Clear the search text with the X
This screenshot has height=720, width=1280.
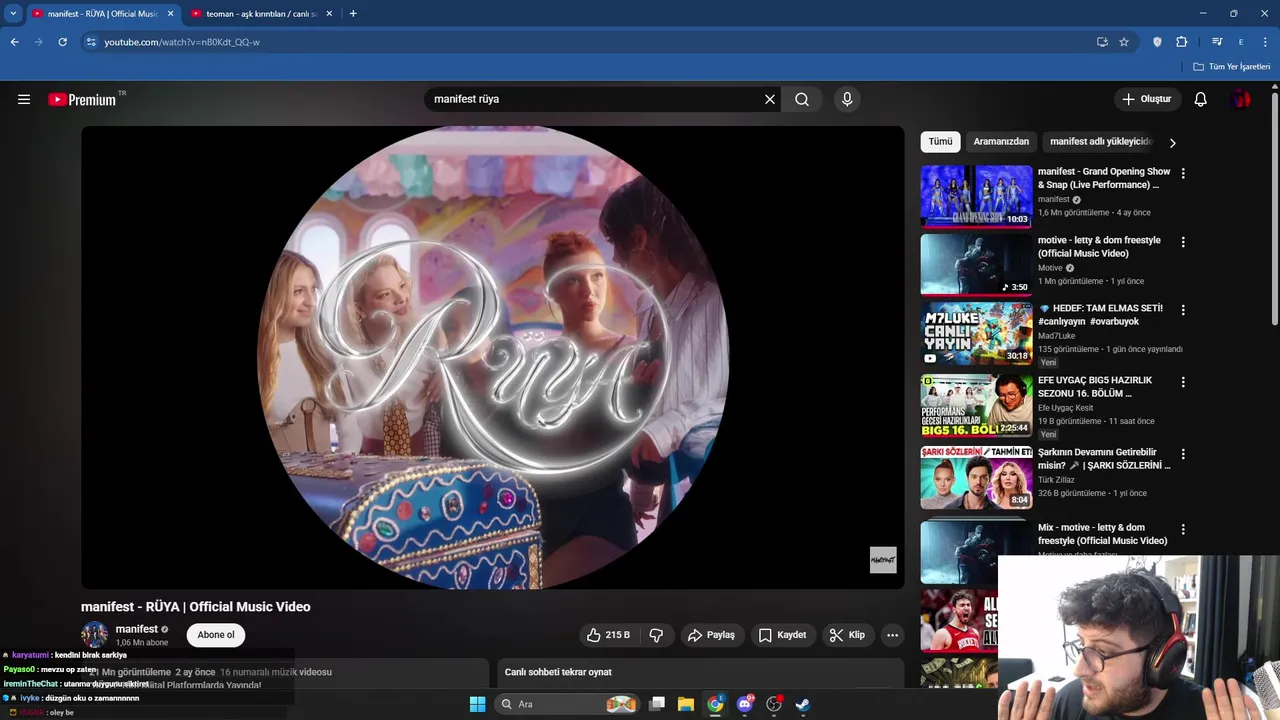point(770,99)
